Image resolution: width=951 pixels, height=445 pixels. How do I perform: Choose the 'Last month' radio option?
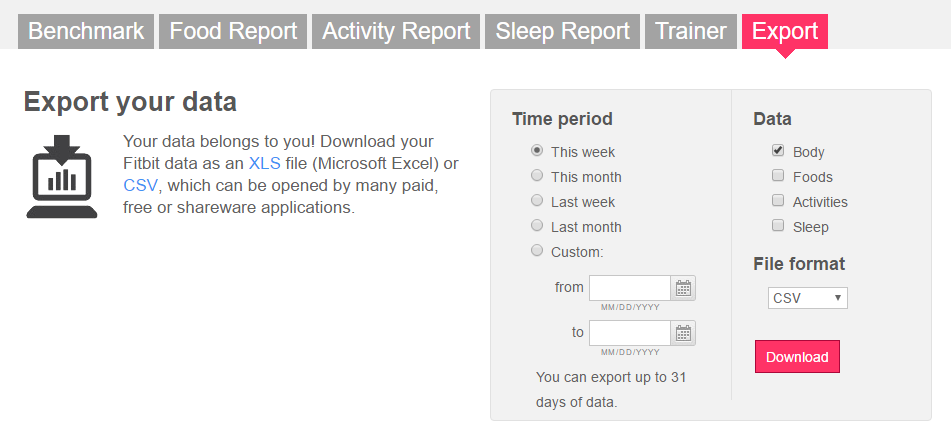click(537, 226)
